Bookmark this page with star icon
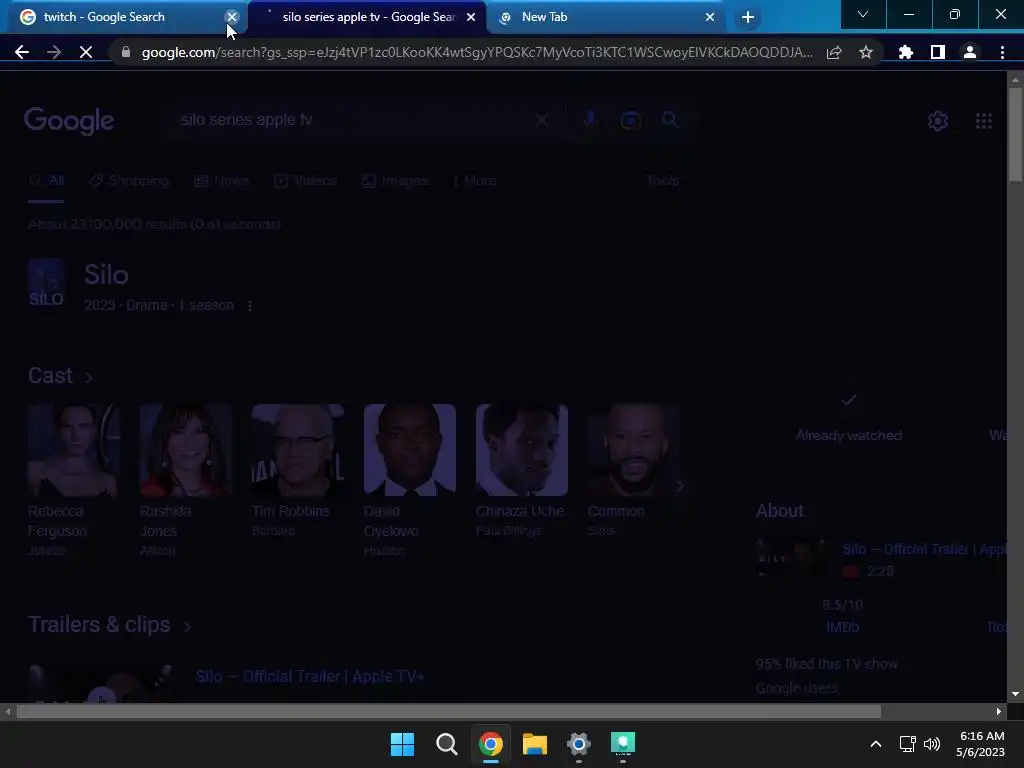The image size is (1024, 768). tap(866, 52)
